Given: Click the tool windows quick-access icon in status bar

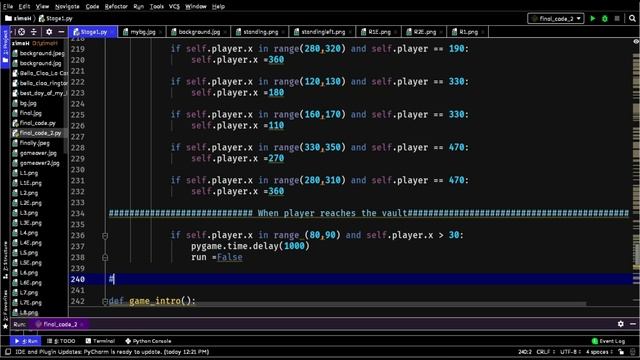Looking at the screenshot, I should 8,351.
